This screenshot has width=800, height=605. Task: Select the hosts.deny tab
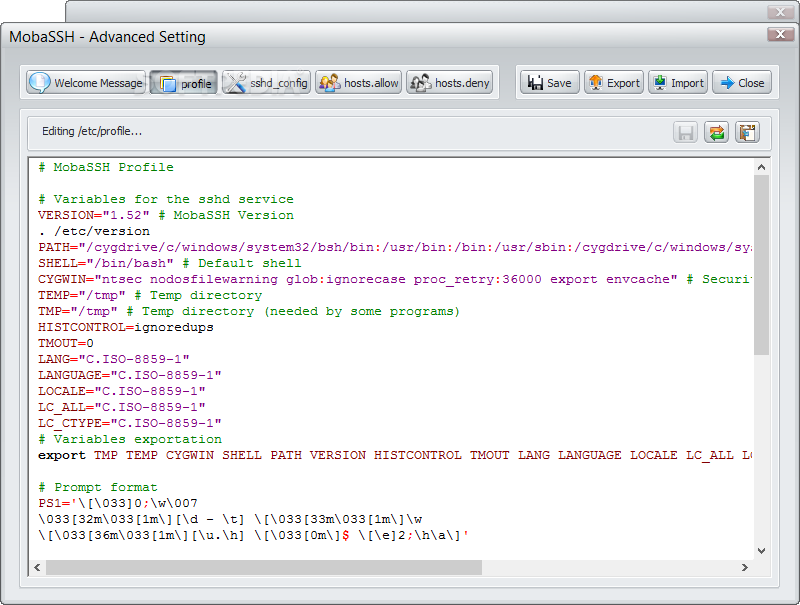coord(449,83)
